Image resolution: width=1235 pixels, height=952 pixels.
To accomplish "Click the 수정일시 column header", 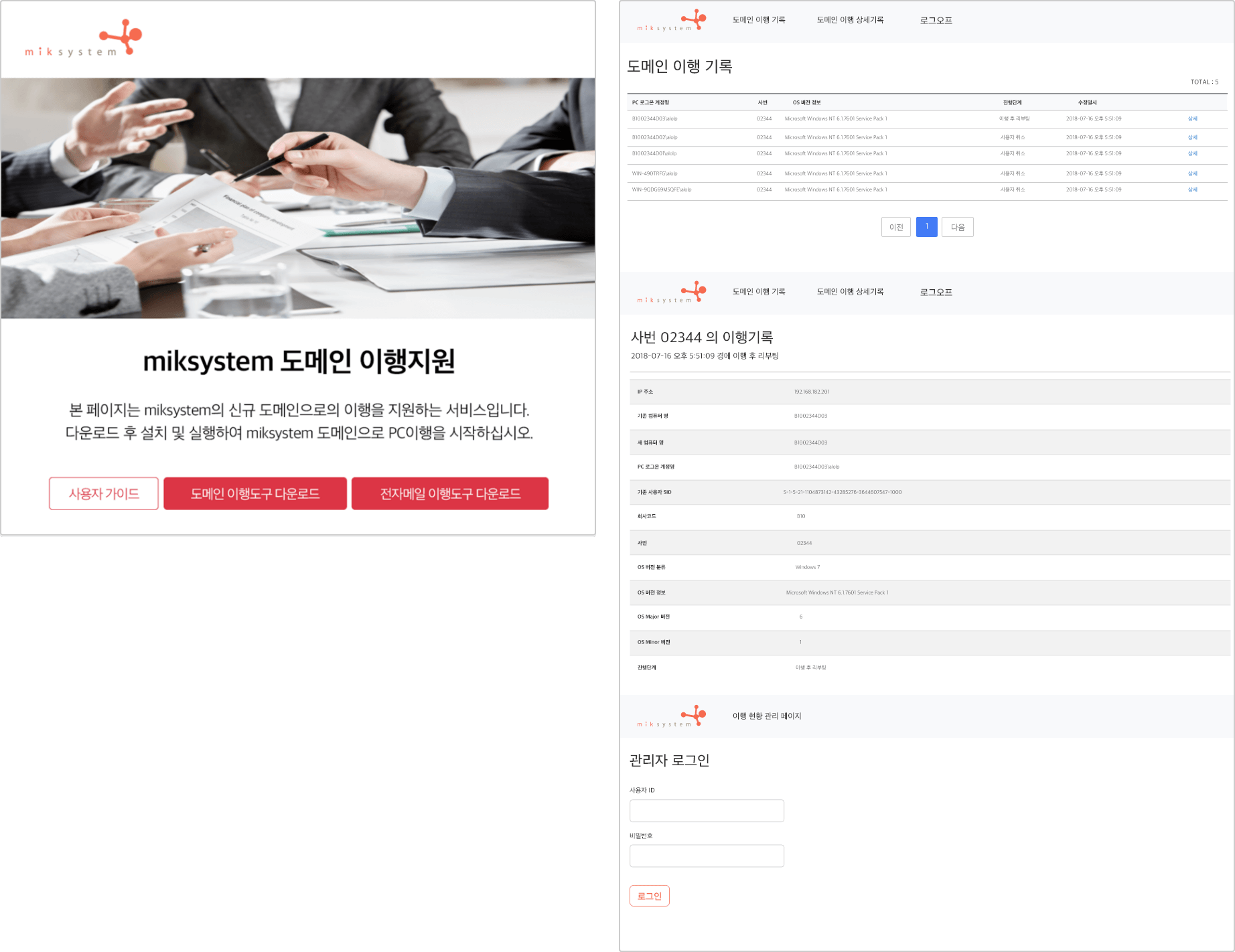I will [x=1087, y=103].
